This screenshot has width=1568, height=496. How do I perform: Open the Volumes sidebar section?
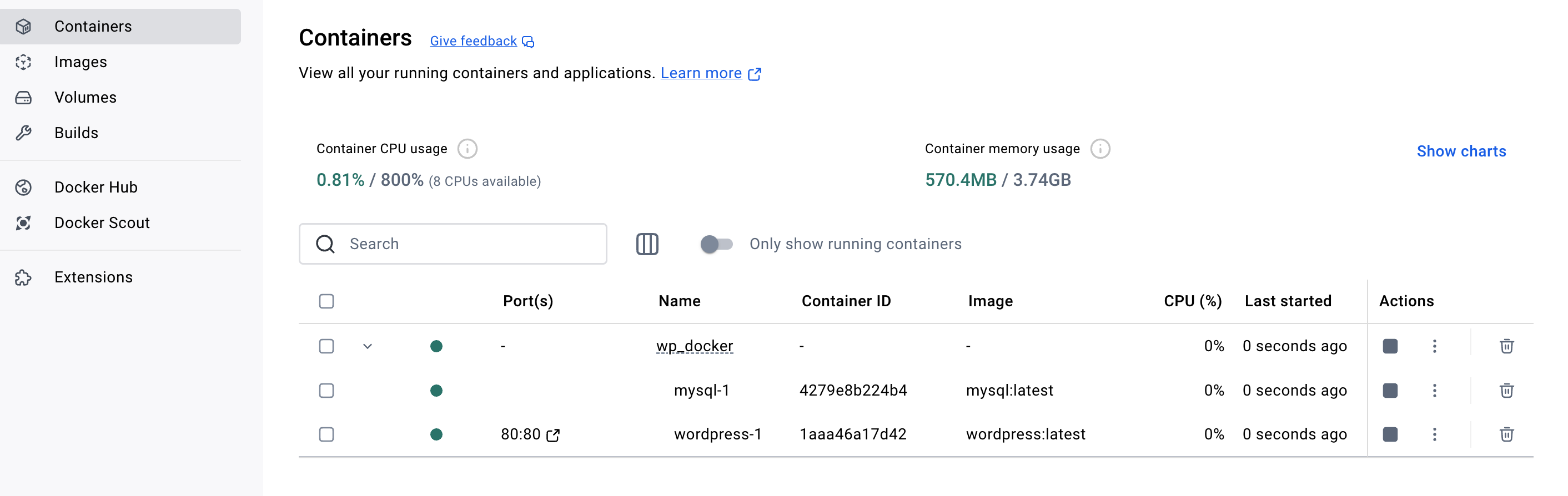pos(120,98)
